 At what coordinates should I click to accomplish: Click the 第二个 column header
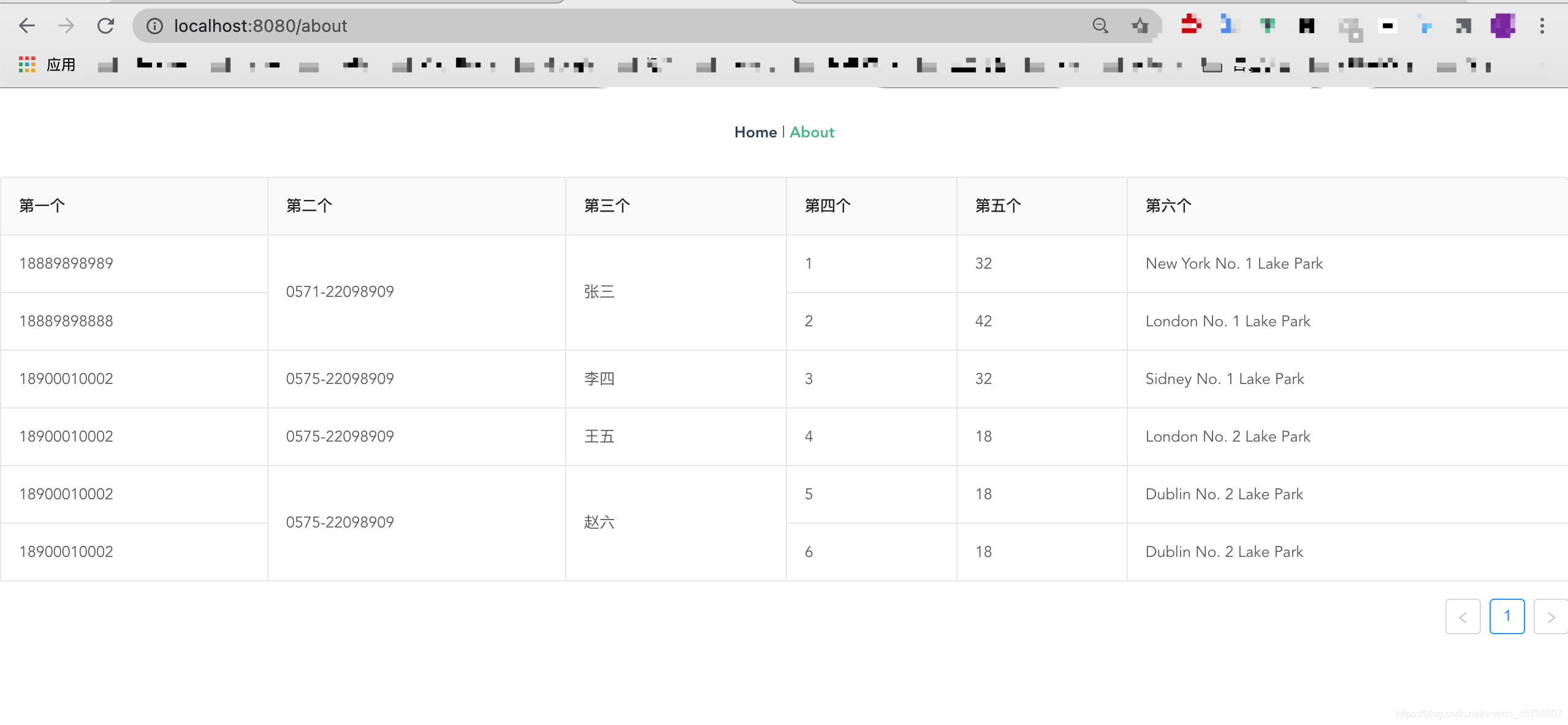coord(417,206)
